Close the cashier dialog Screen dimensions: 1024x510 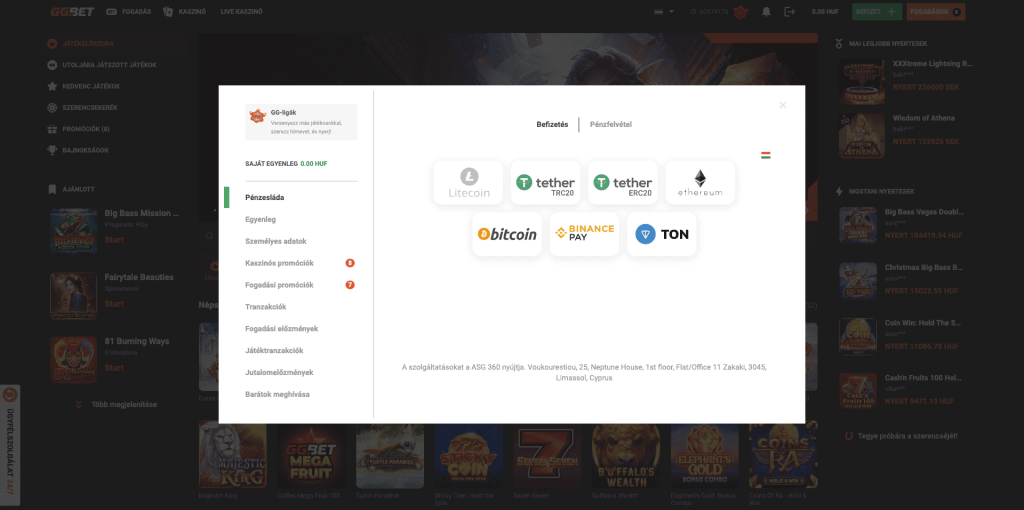pos(782,105)
